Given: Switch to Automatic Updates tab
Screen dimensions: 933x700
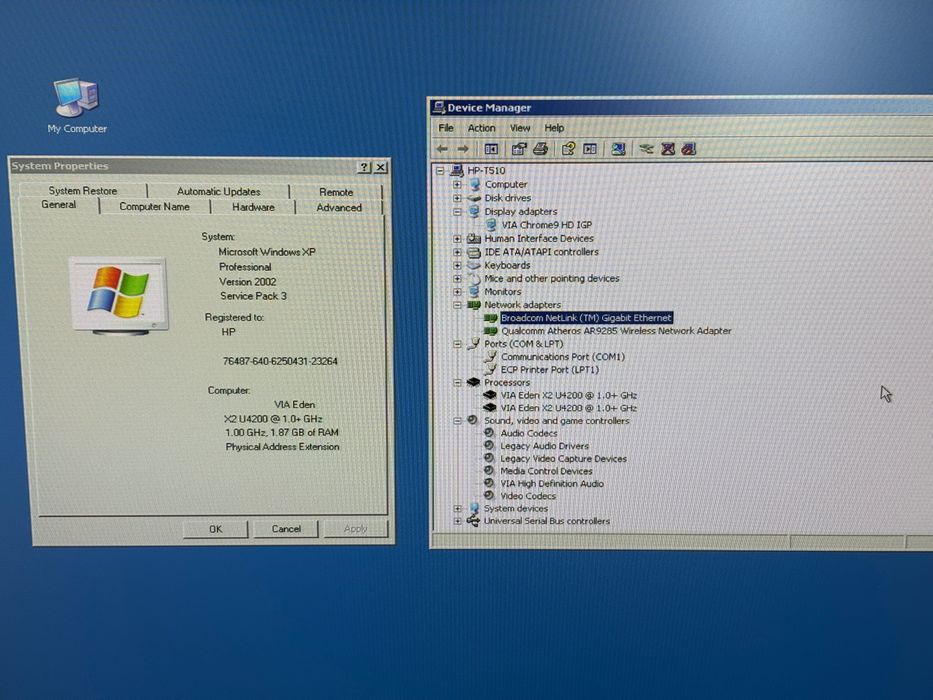Looking at the screenshot, I should click(218, 191).
